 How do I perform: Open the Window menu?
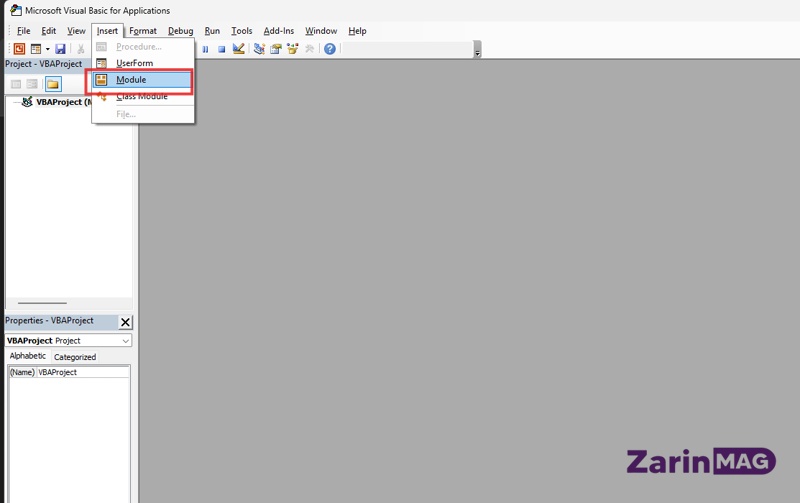321,31
